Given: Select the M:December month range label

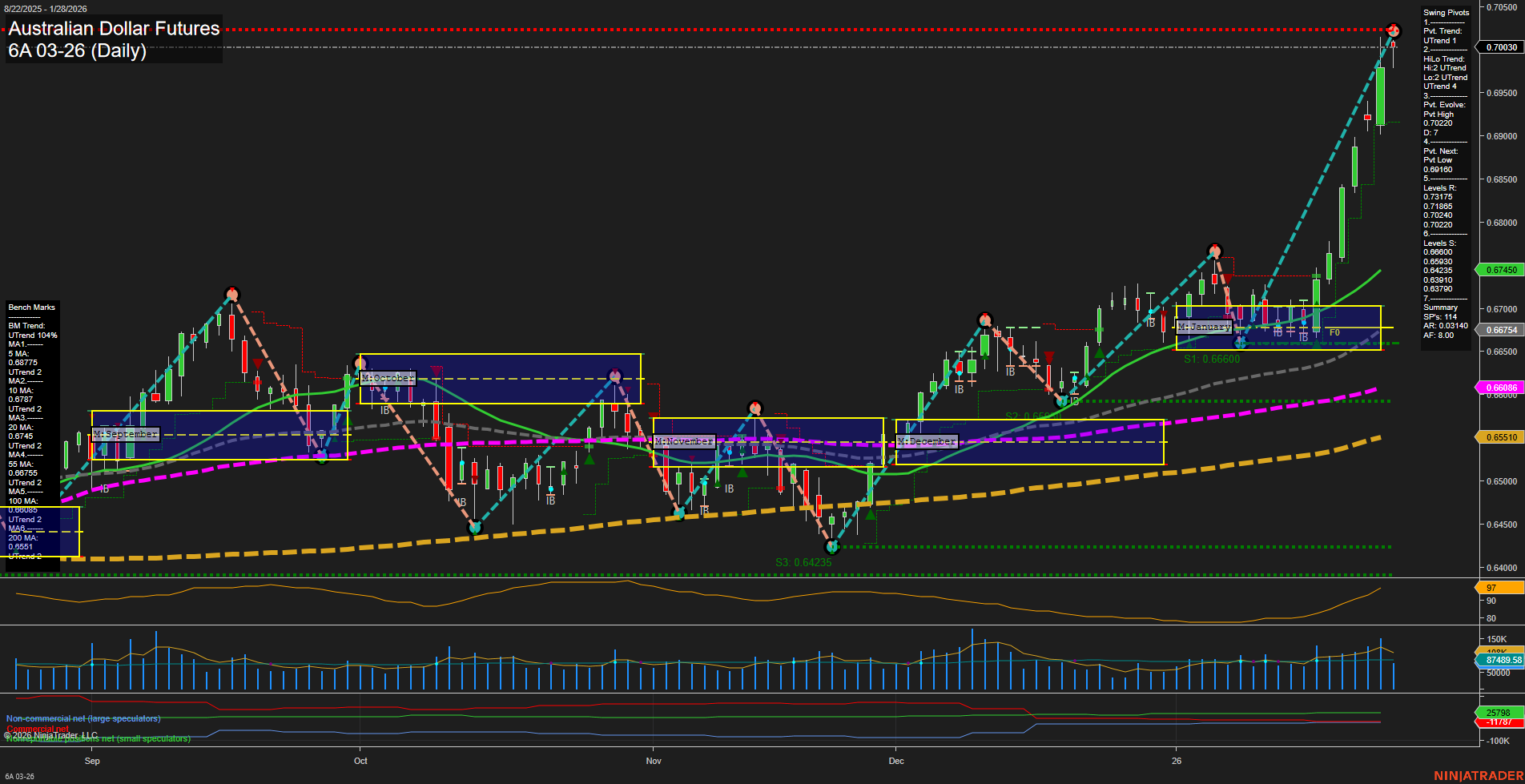Looking at the screenshot, I should tap(927, 441).
